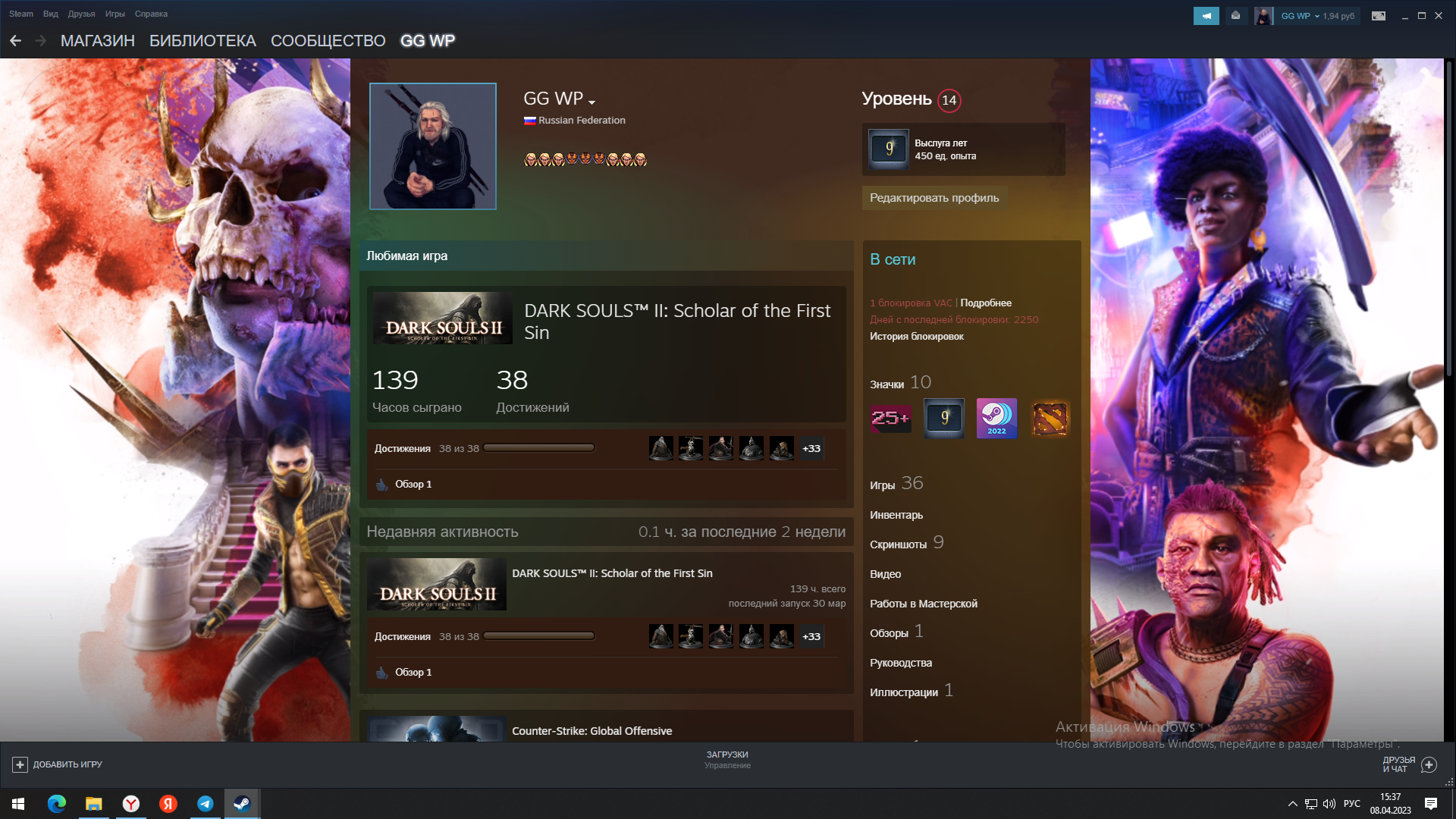This screenshot has height=819, width=1456.
Task: Open the Игры menu
Action: (115, 14)
